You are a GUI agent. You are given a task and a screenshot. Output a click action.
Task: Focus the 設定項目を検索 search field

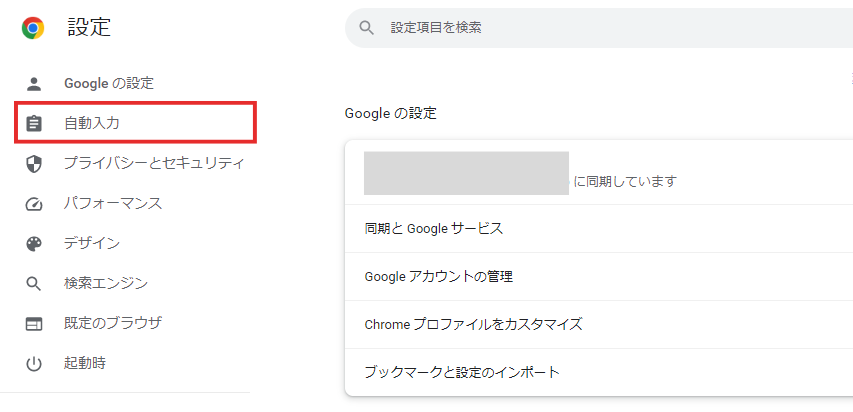pos(599,28)
